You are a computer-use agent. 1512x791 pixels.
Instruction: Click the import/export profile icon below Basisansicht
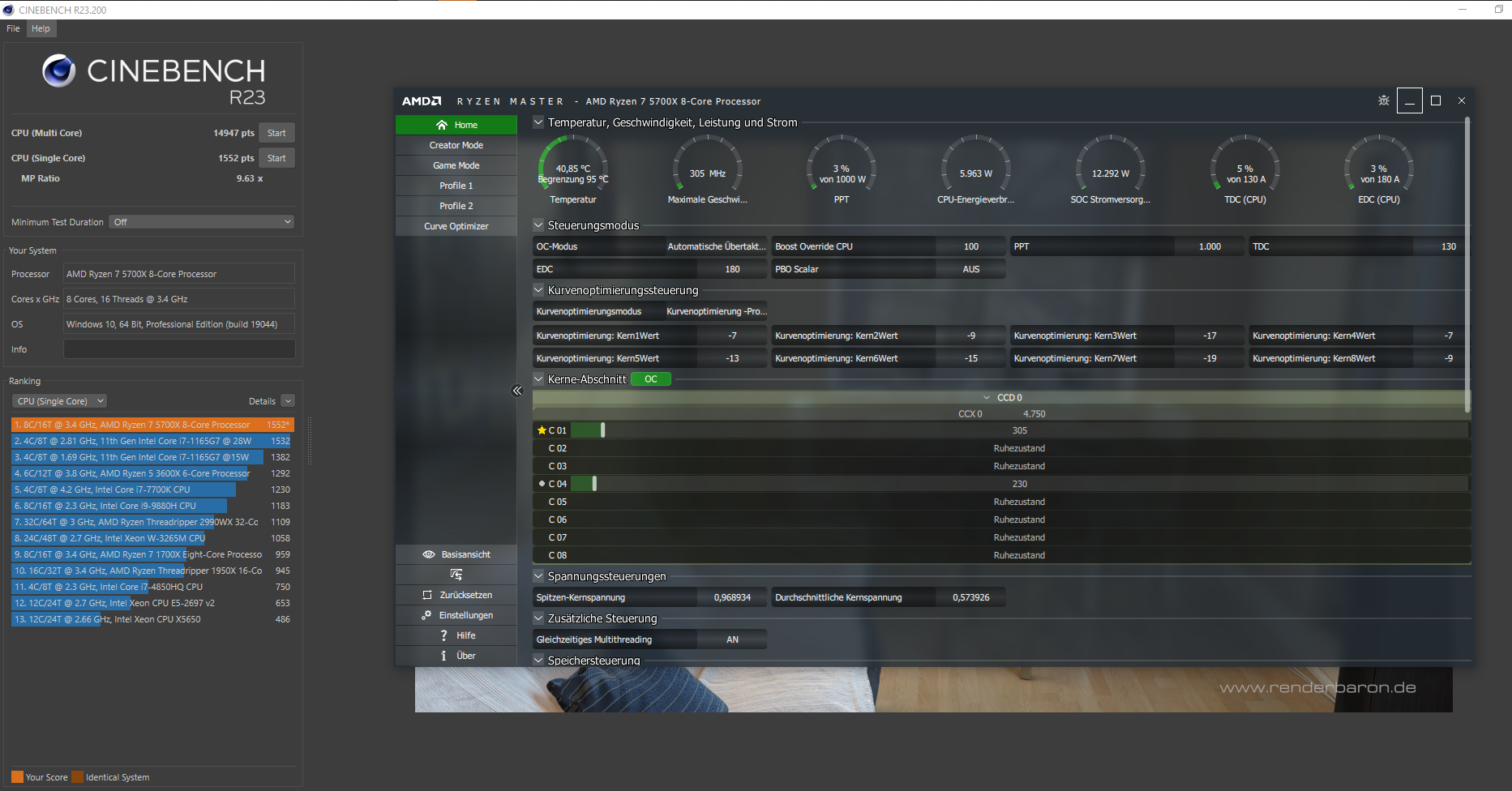(x=456, y=575)
